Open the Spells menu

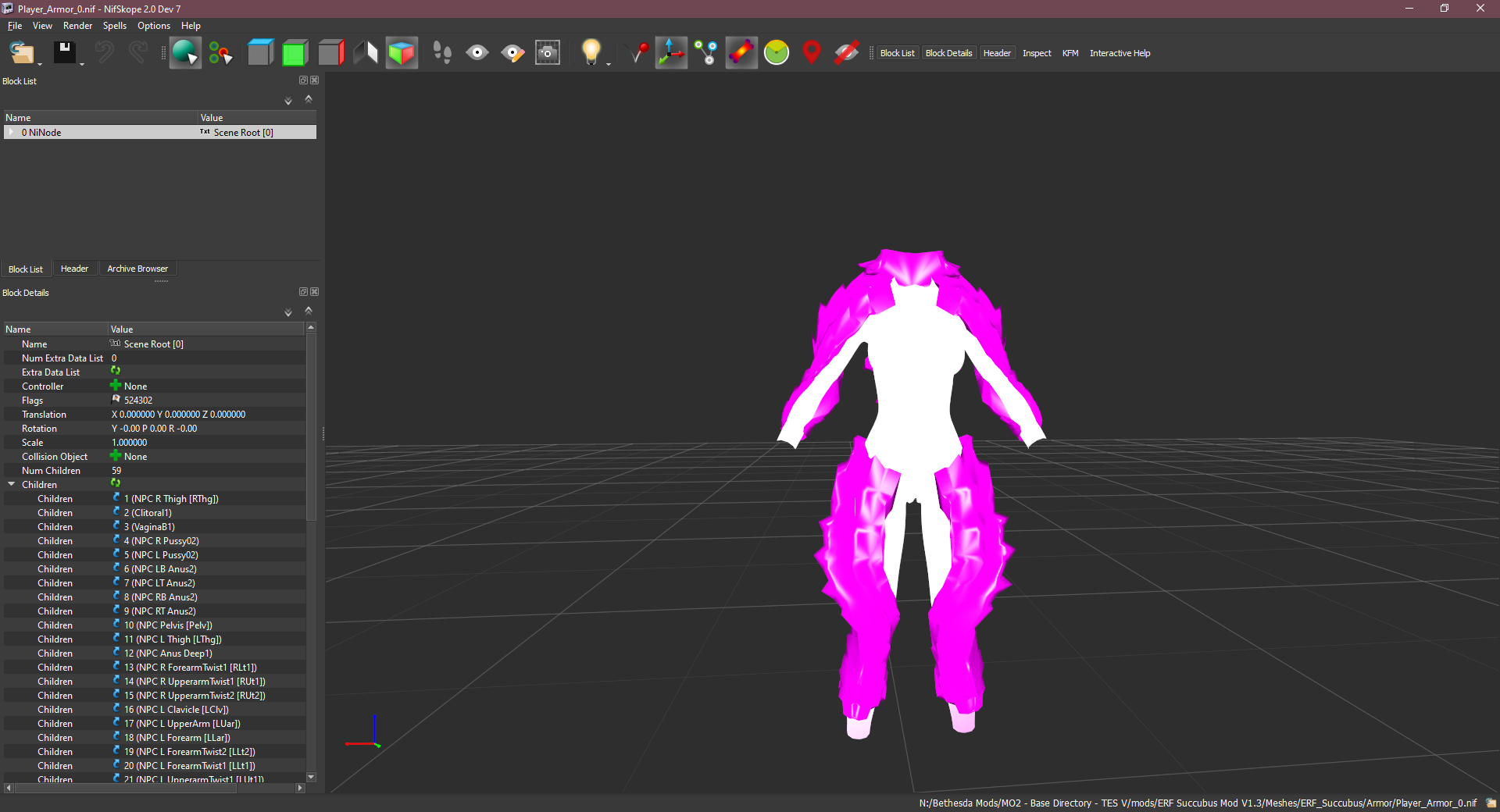tap(114, 26)
